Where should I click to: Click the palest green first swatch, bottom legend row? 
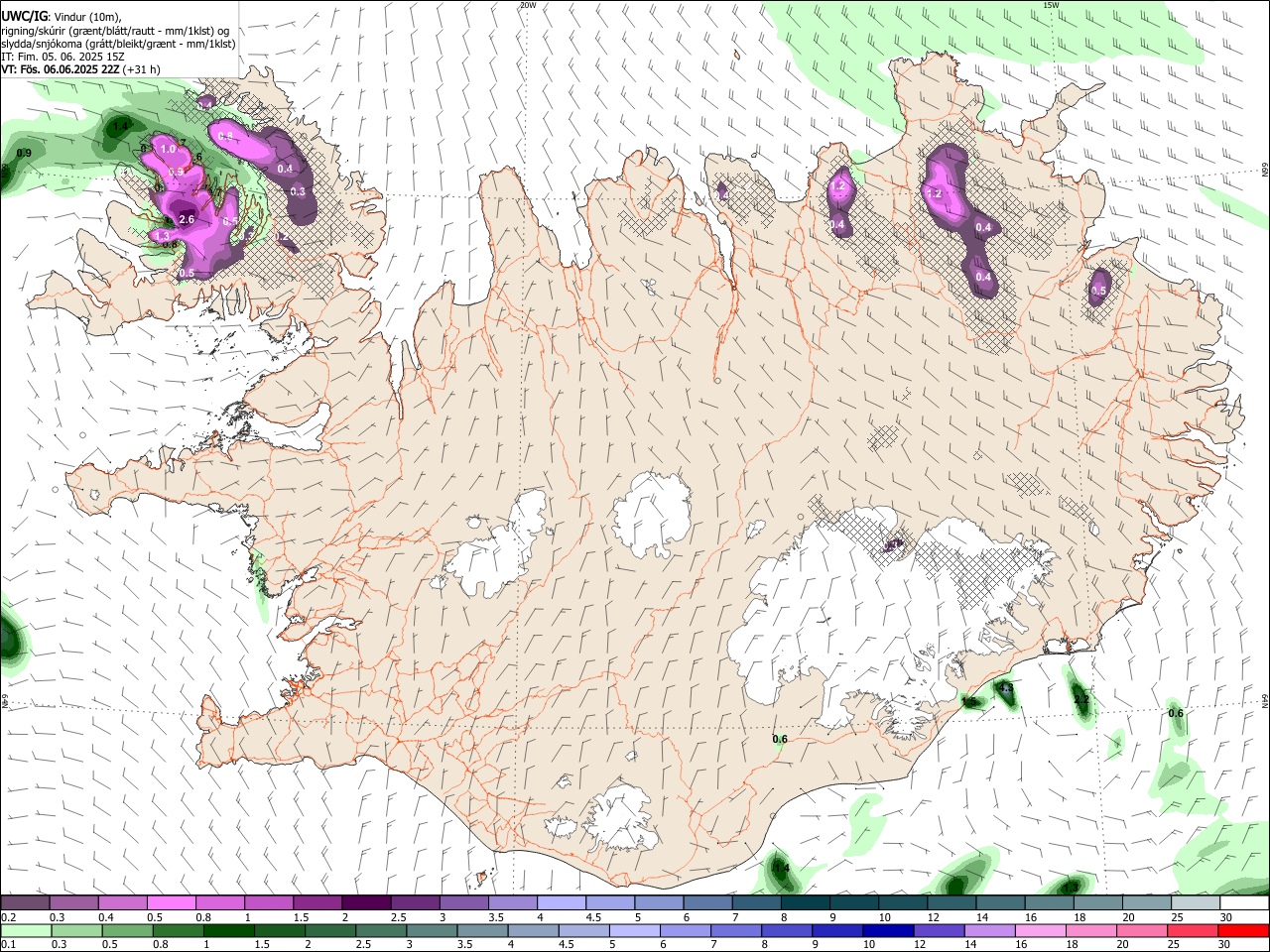[25, 931]
